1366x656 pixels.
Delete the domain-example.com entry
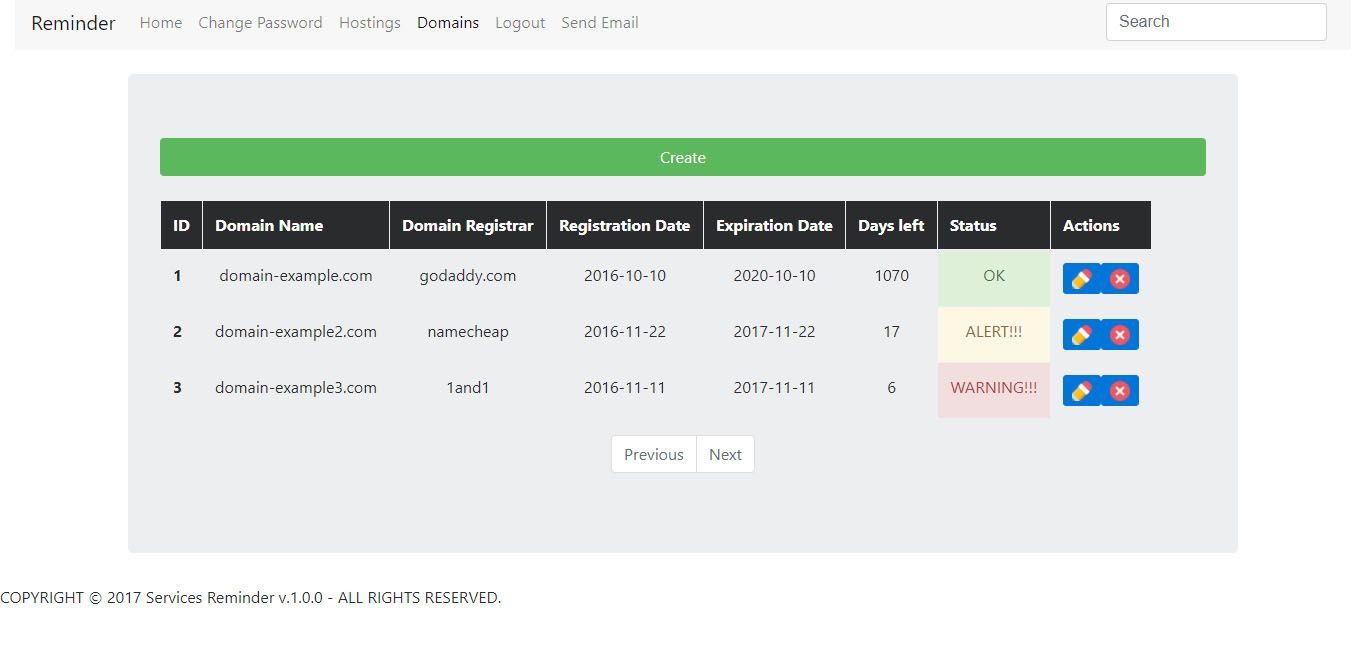tap(1120, 279)
